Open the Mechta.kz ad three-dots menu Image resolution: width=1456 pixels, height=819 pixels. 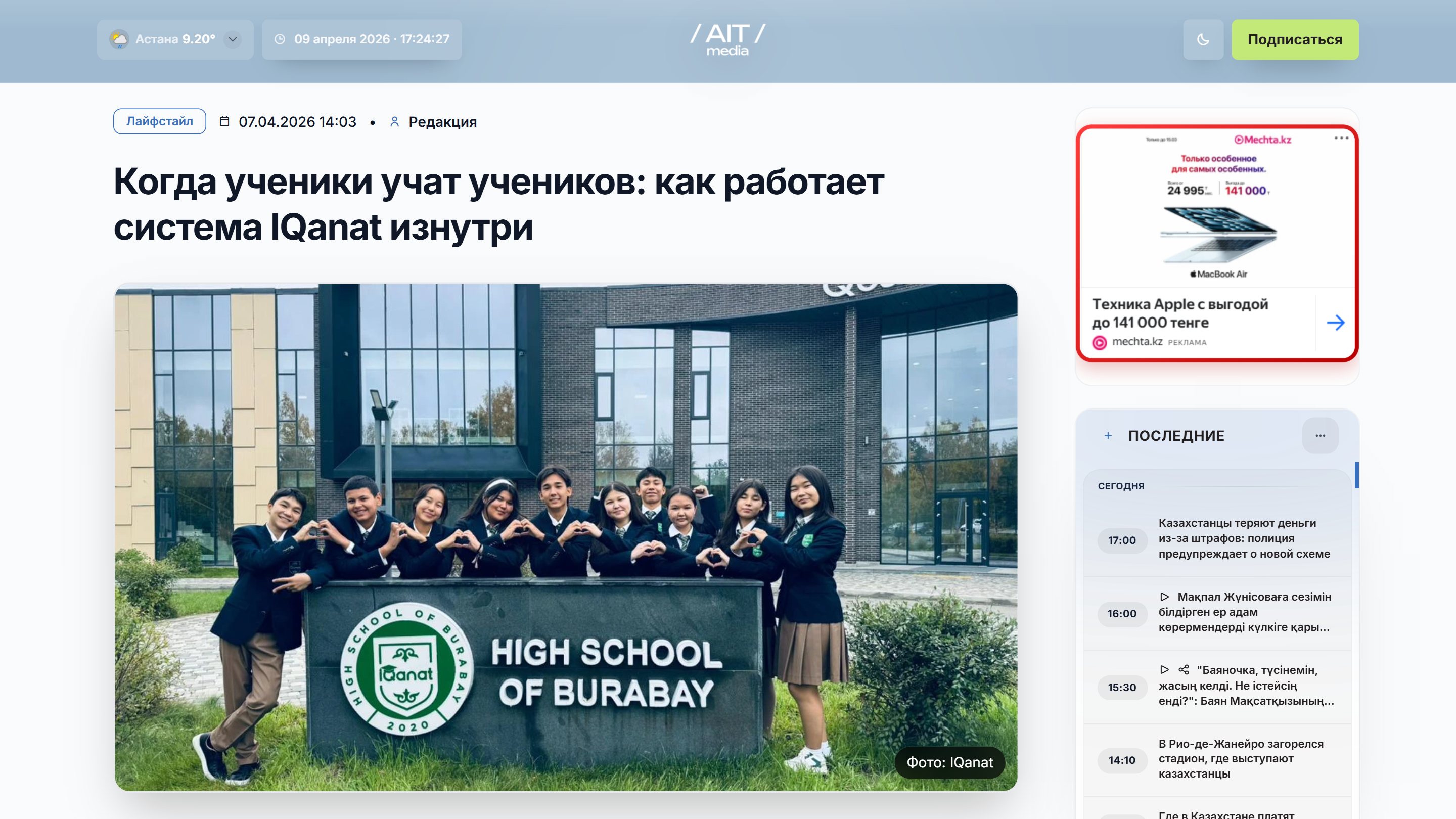pos(1341,138)
